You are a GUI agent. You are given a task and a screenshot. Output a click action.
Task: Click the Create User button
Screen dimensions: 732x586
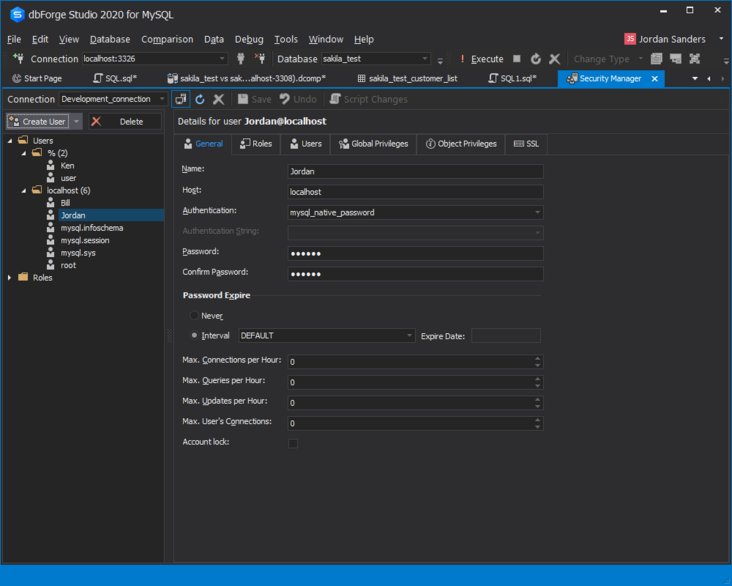pos(38,122)
